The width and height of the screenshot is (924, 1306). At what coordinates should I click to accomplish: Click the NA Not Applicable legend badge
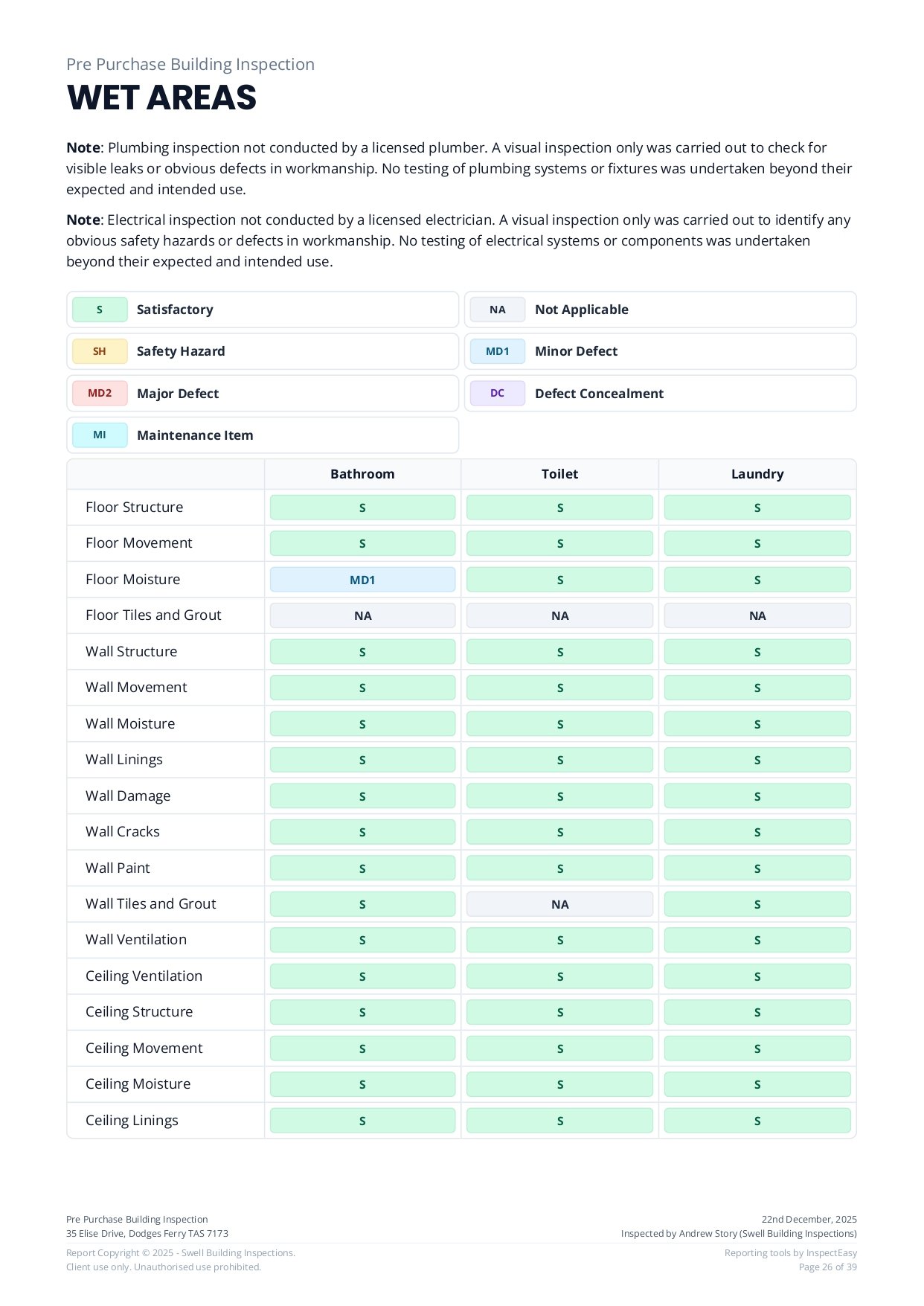pos(498,310)
